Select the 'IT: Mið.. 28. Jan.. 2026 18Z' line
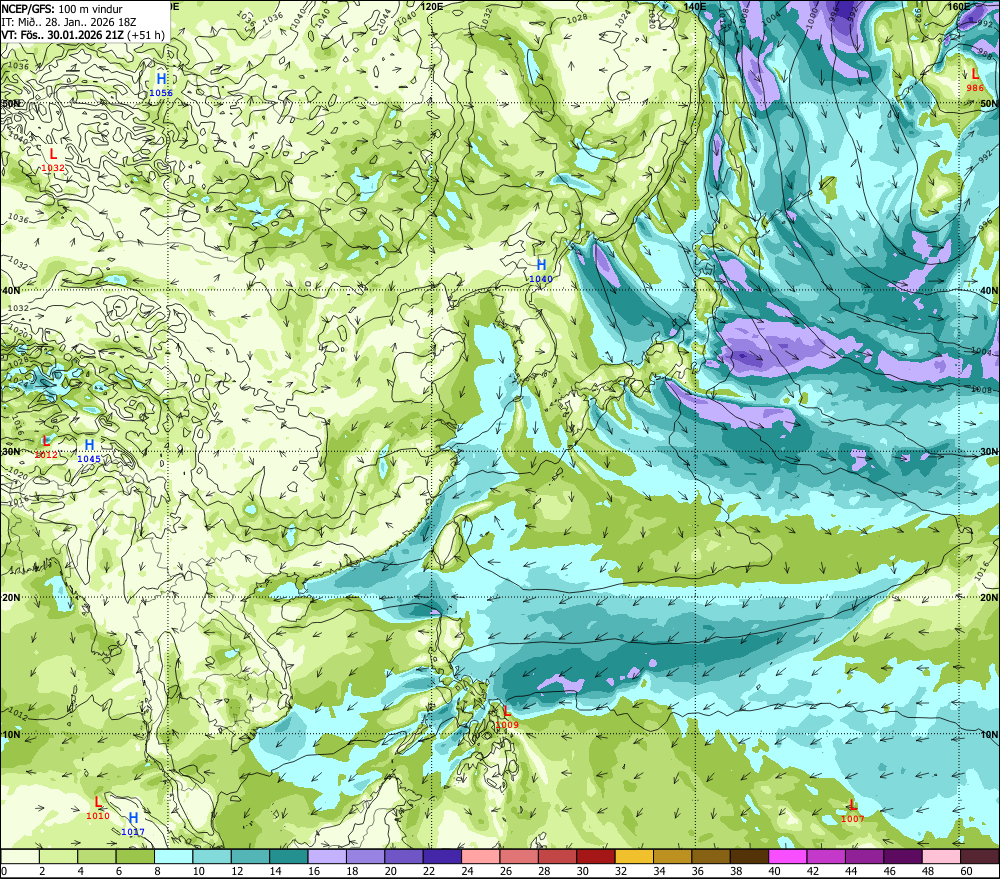Screen dimensions: 1000x879 coord(69,22)
